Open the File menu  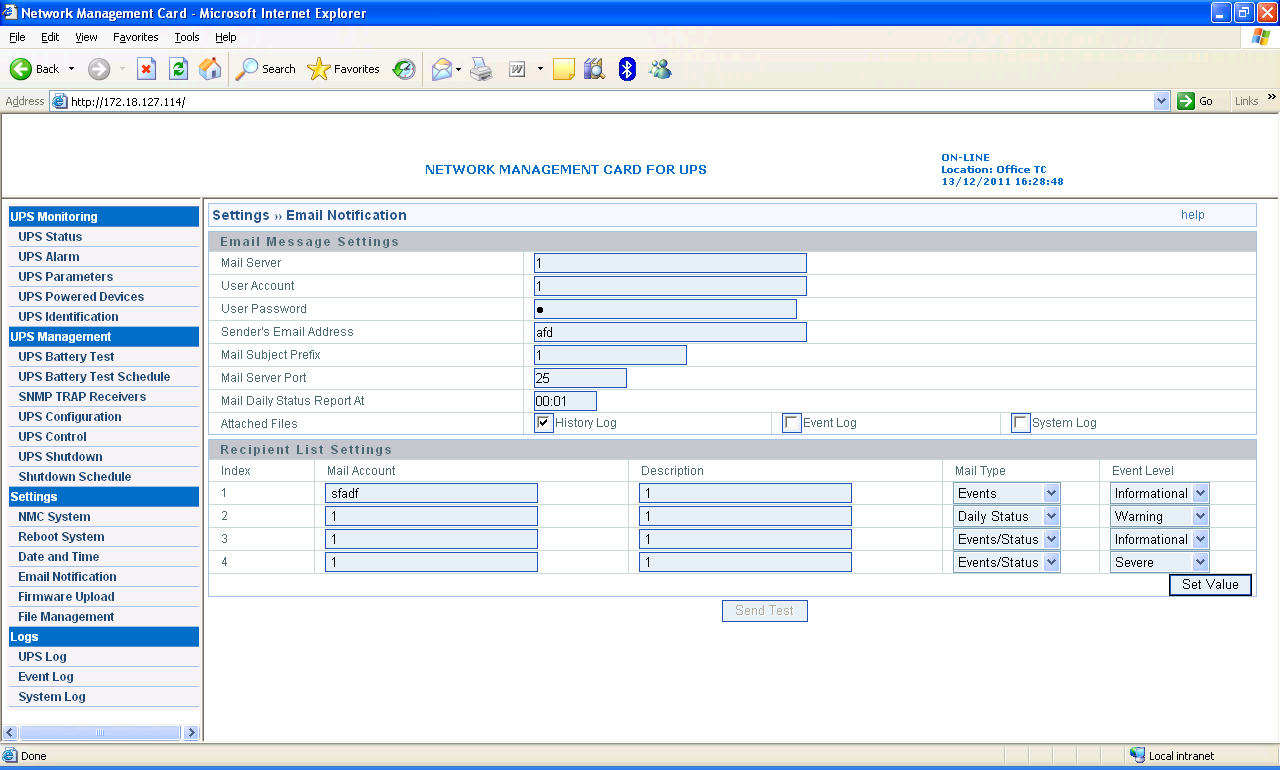(x=17, y=37)
